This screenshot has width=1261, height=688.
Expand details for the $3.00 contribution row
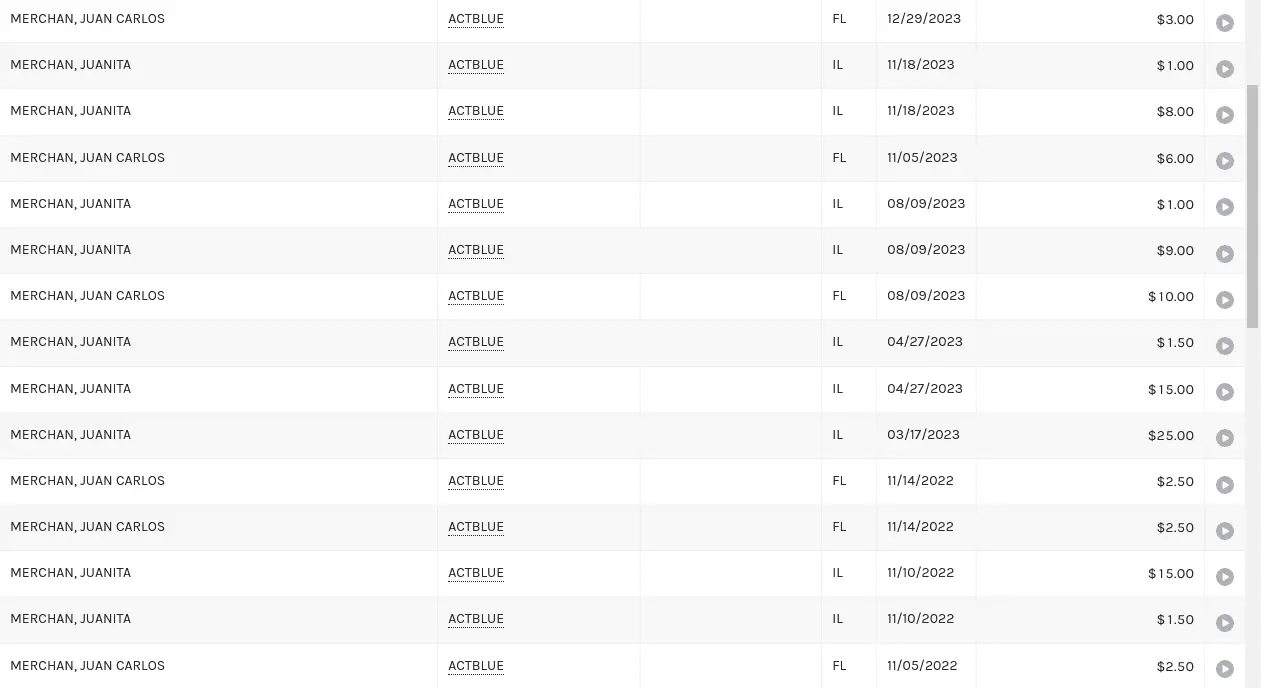pyautogui.click(x=1224, y=23)
